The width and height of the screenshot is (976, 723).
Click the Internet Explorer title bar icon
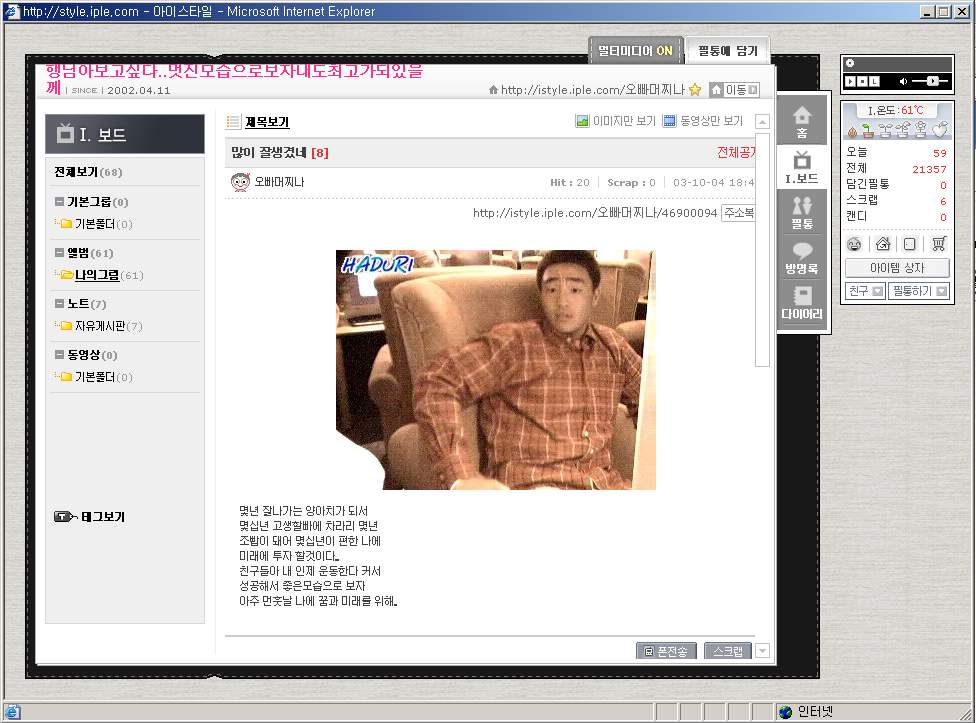(x=12, y=11)
